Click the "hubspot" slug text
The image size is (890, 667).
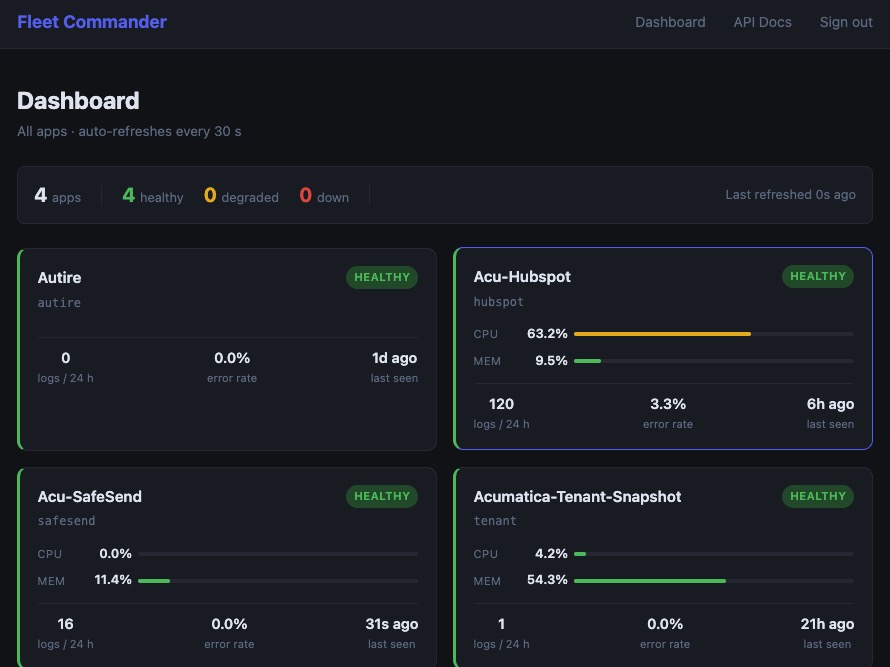tap(498, 302)
